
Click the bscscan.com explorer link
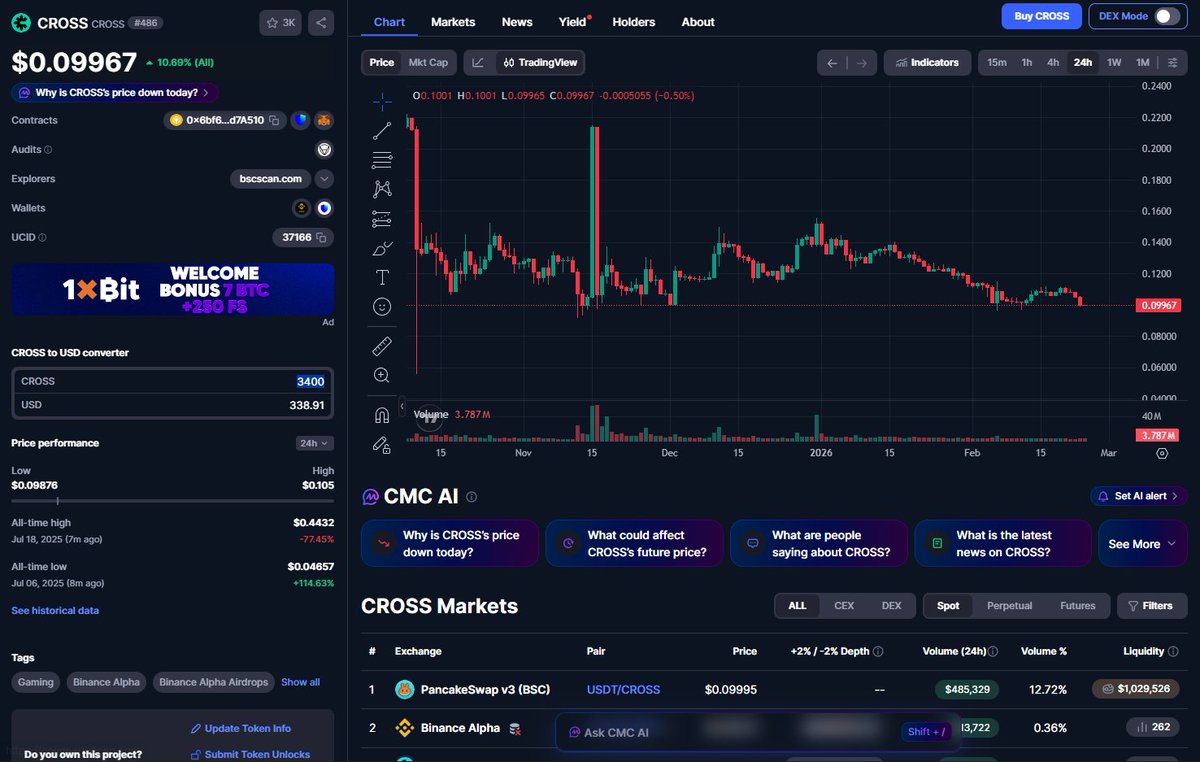(x=270, y=179)
